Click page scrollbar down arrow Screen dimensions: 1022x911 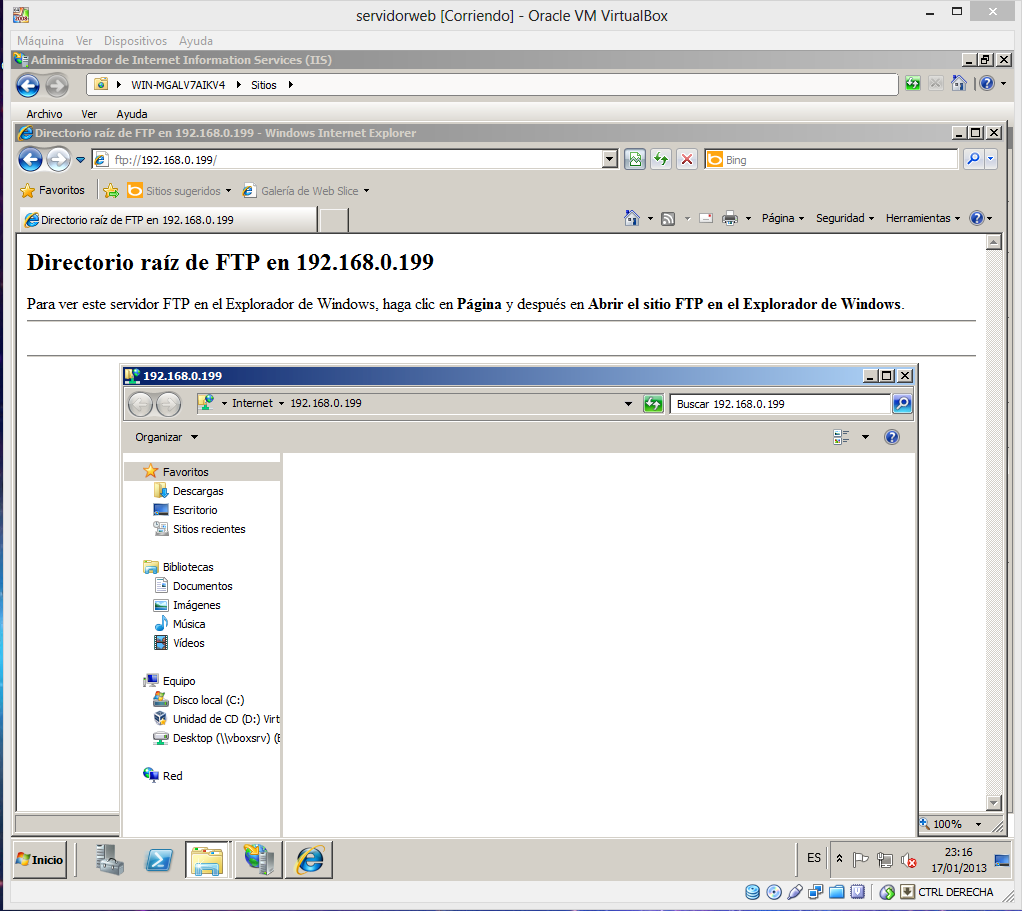point(994,802)
